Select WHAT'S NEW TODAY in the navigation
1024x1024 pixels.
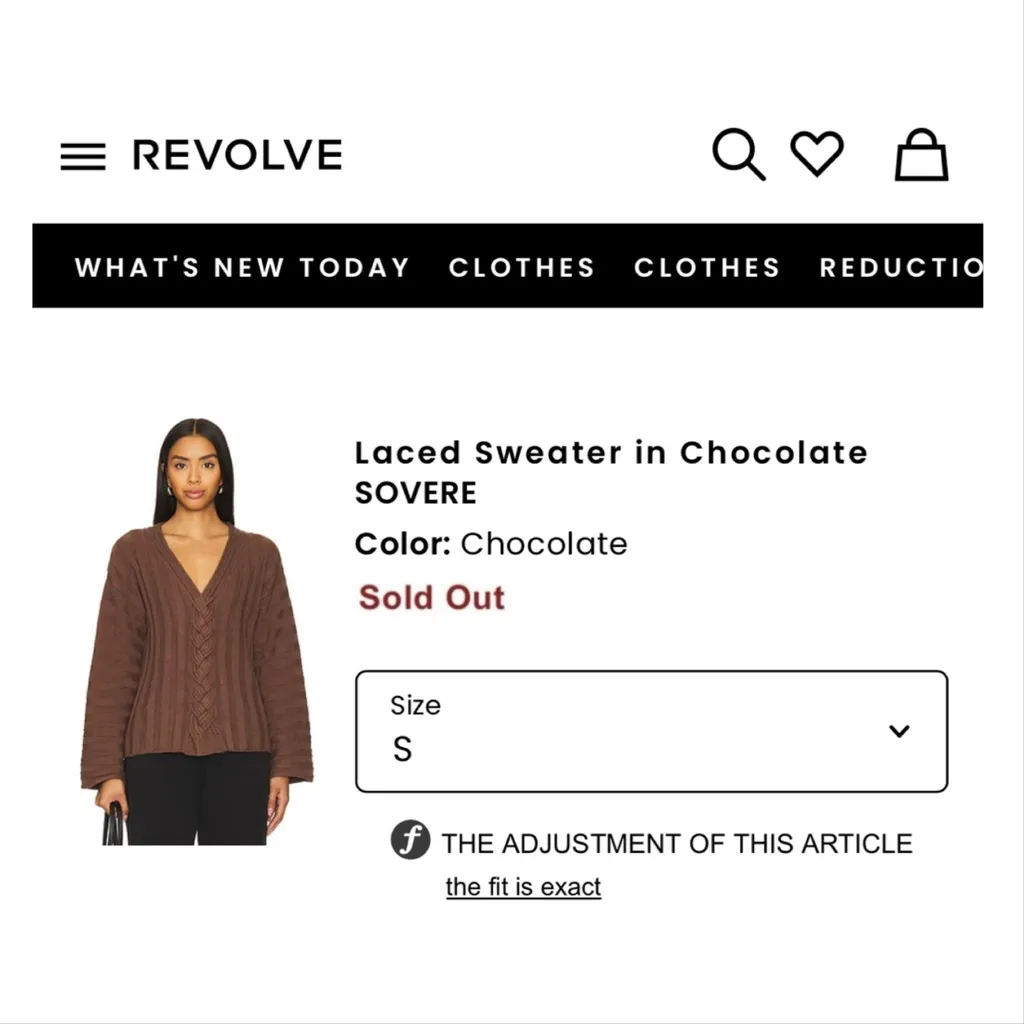point(242,267)
